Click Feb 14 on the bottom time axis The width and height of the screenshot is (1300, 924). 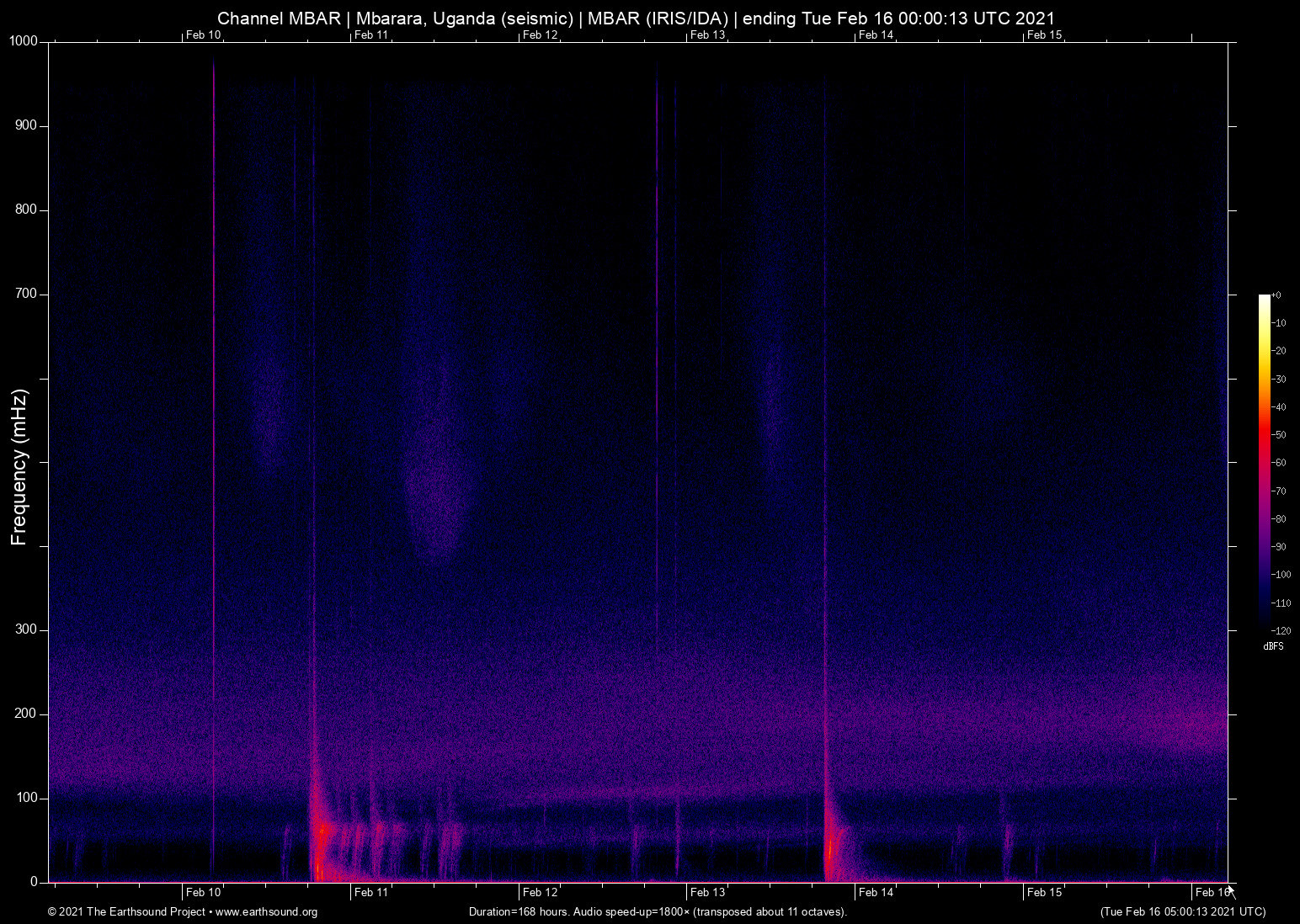tap(876, 893)
